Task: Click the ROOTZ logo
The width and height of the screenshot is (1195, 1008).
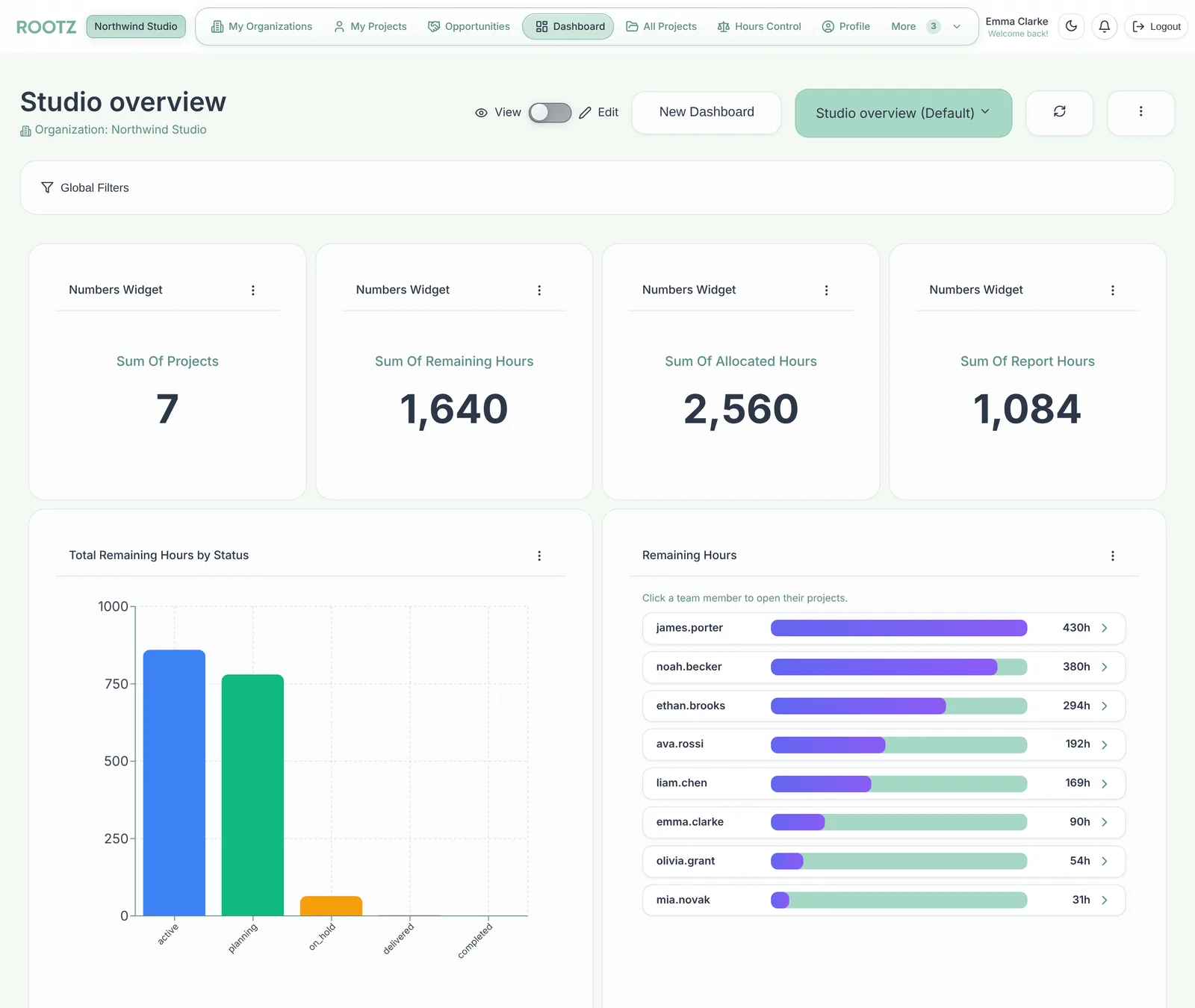Action: [x=46, y=27]
